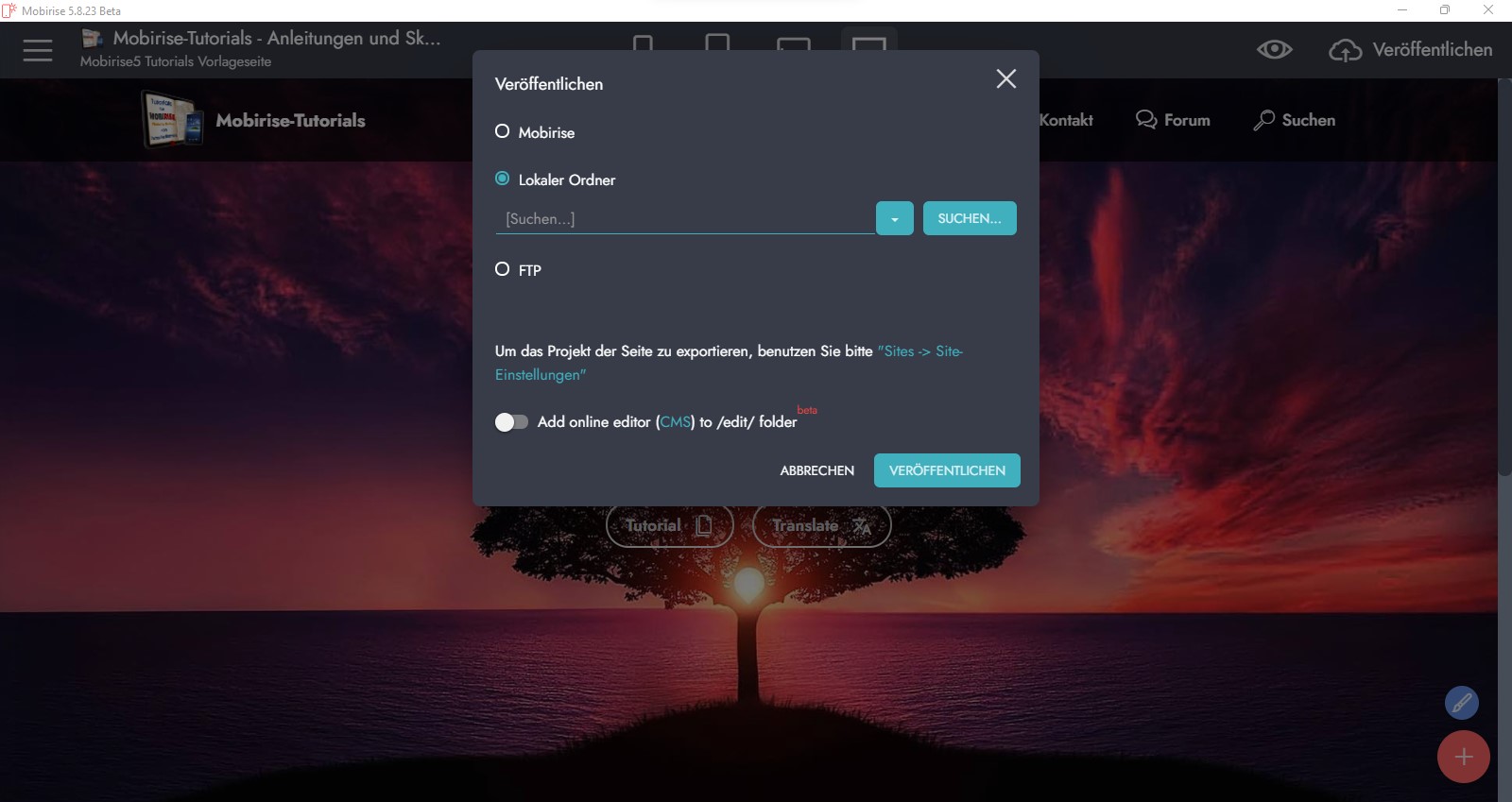Click the local folder path input field
The width and height of the screenshot is (1512, 802).
tap(684, 218)
